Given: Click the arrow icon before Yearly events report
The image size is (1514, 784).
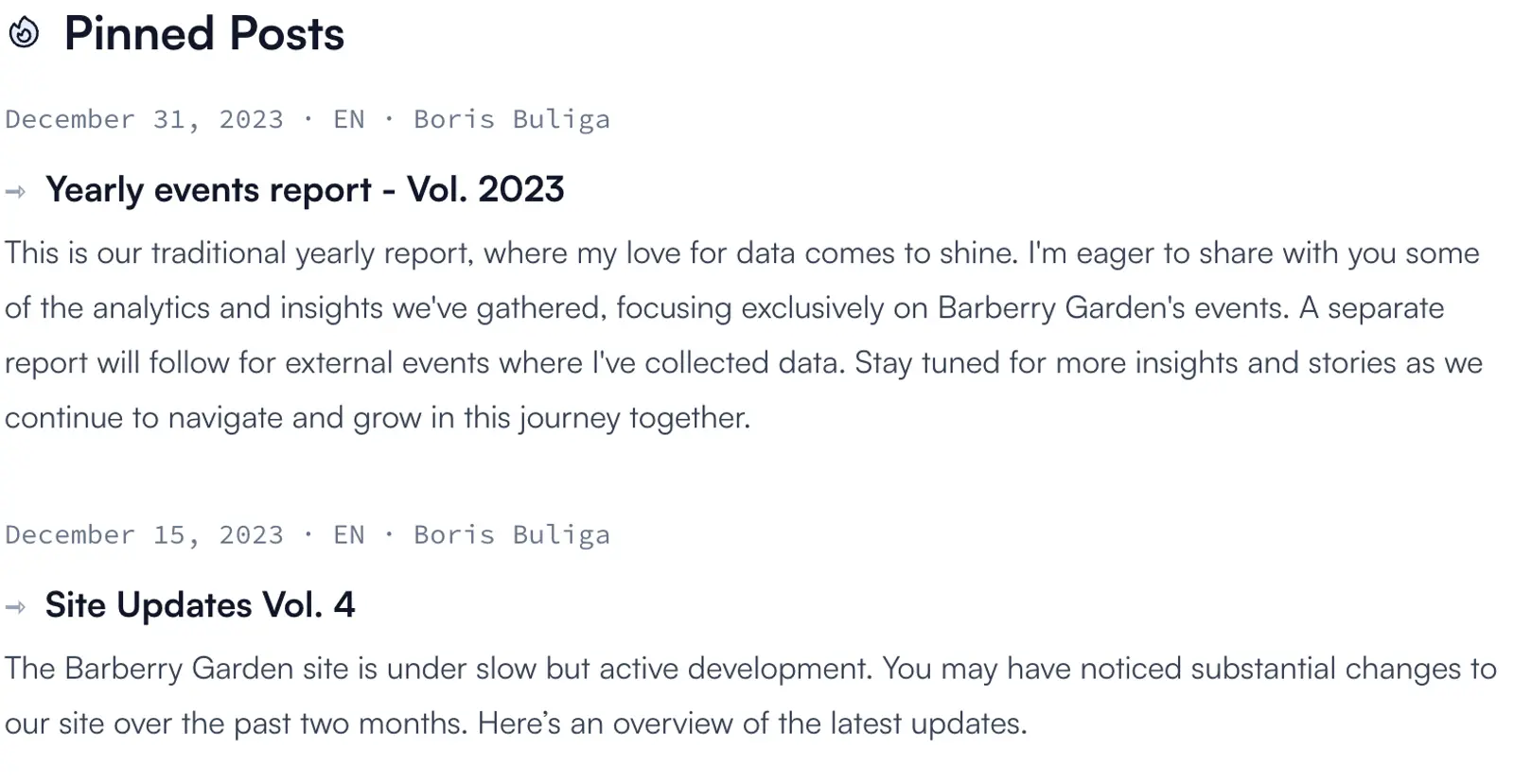Looking at the screenshot, I should click(x=15, y=192).
